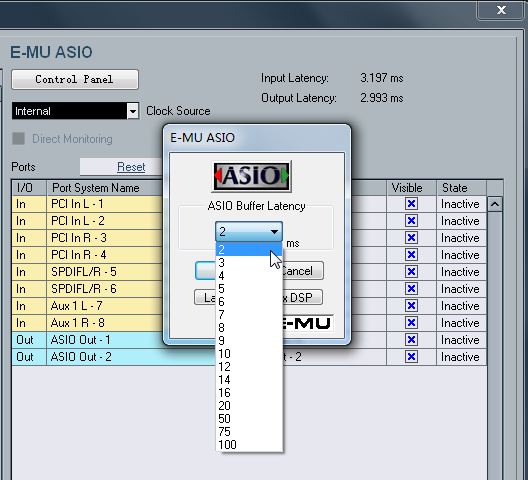Toggle Visible checkbox for PCI In R - 4

[x=411, y=255]
